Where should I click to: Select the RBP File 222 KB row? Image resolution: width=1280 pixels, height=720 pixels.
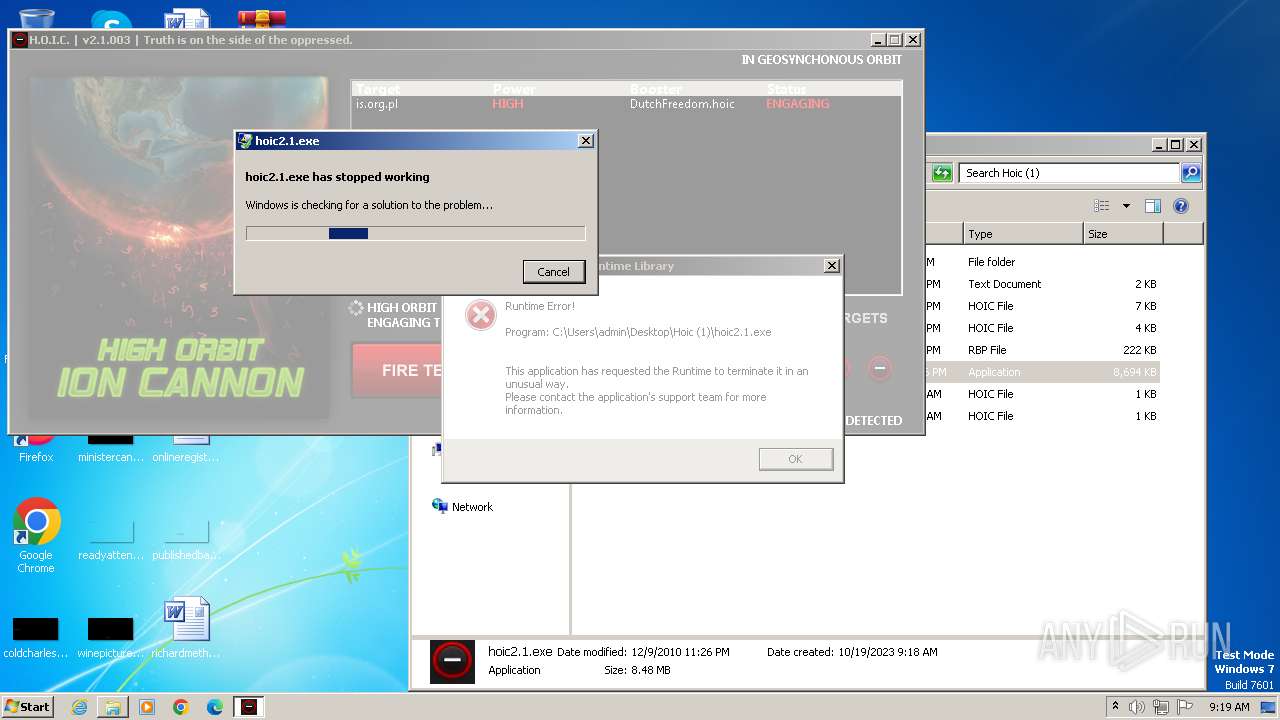[1043, 350]
